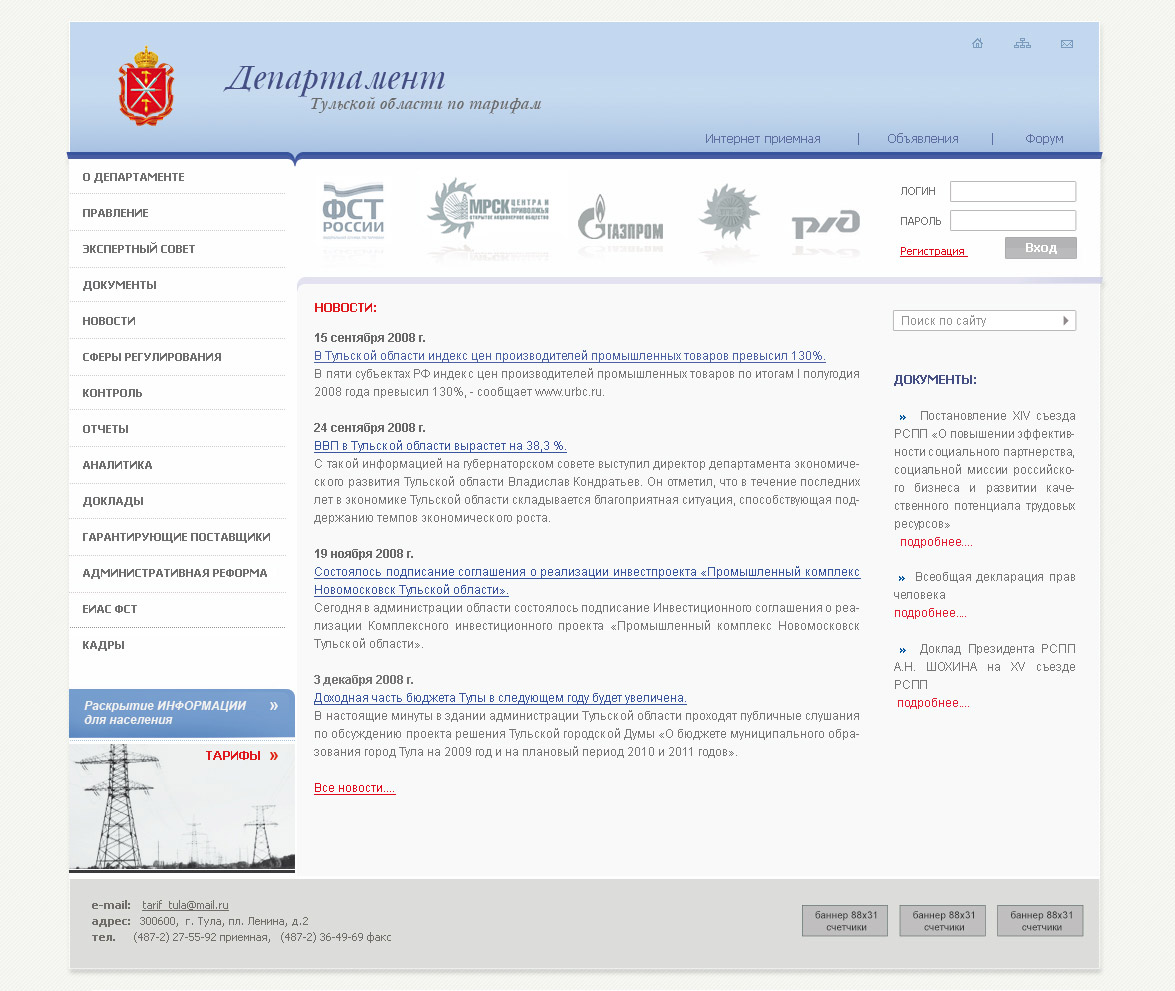Click the phone (487-2) 27-55-92 приемная
The width and height of the screenshot is (1175, 991).
coord(202,937)
